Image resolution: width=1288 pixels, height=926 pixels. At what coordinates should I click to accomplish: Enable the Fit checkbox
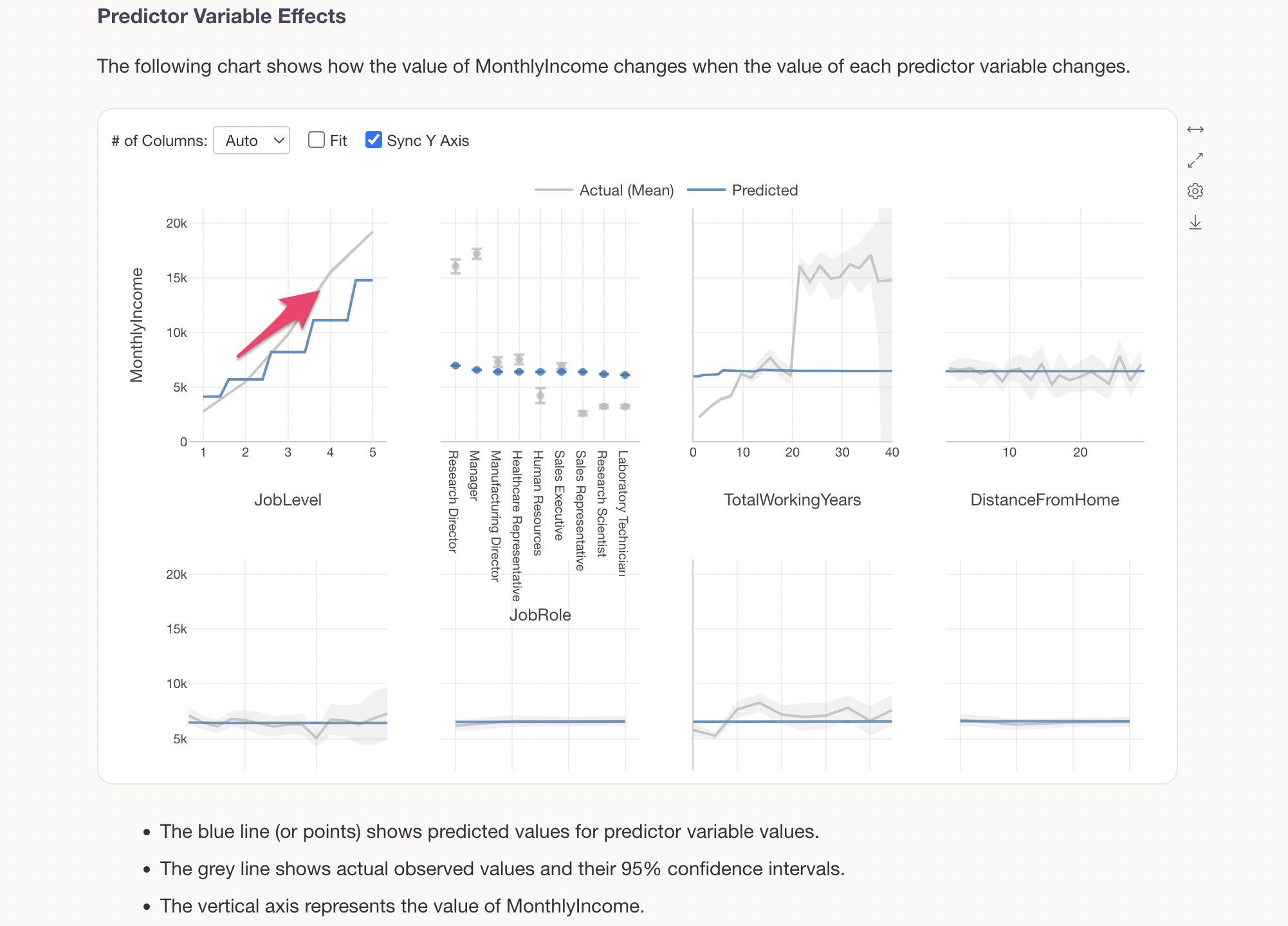tap(316, 140)
